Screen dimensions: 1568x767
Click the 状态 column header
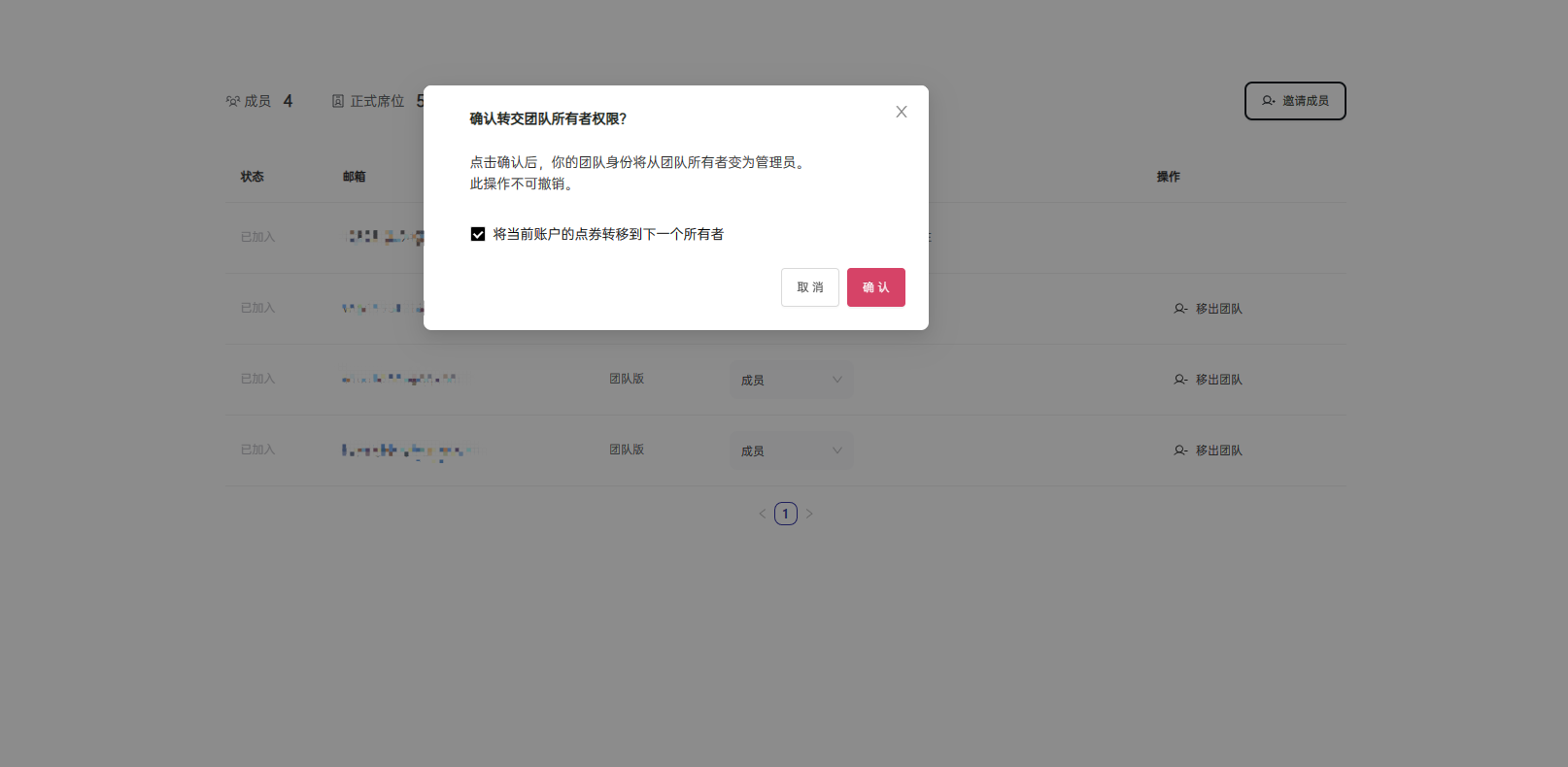coord(253,177)
